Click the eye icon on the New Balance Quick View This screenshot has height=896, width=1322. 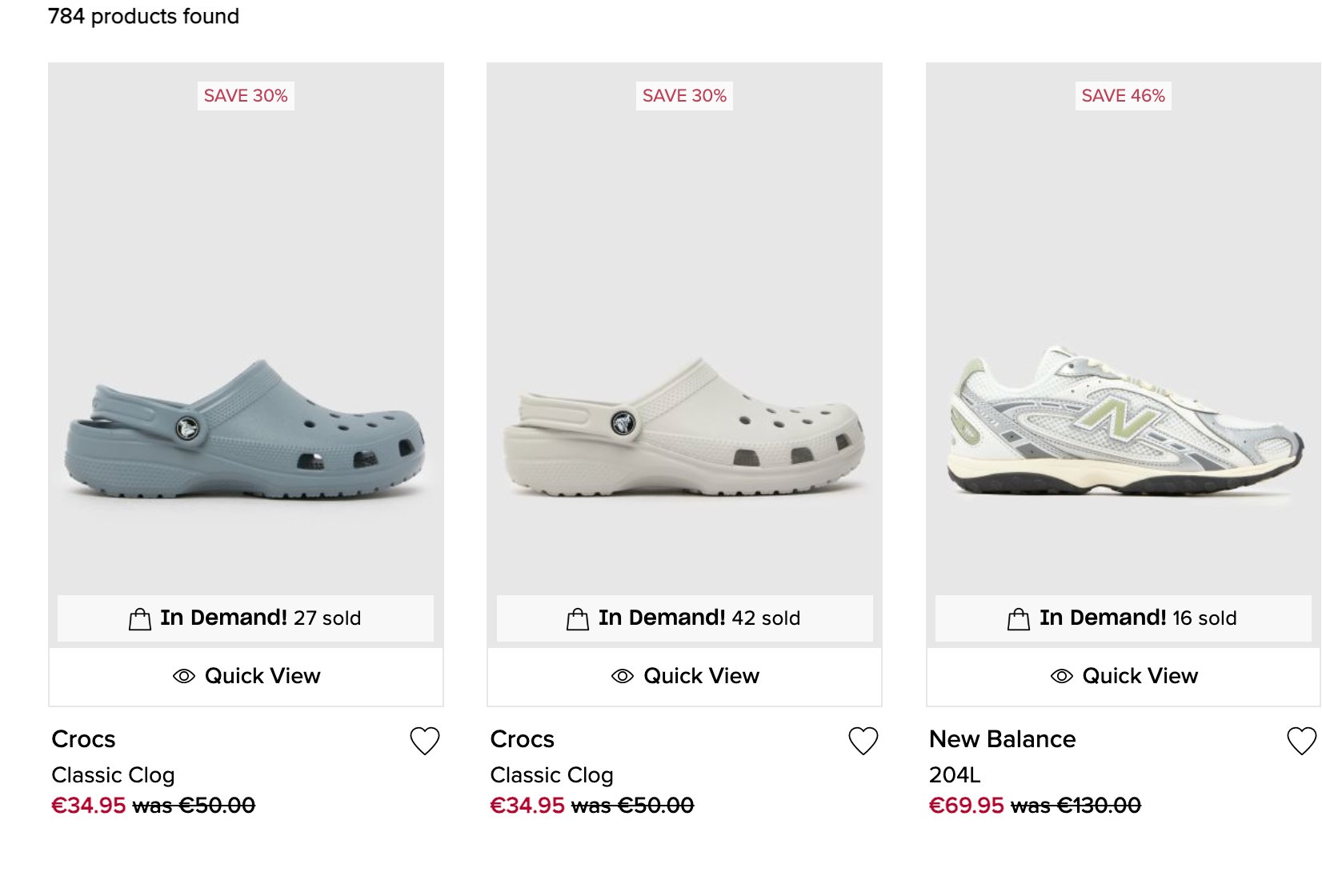pyautogui.click(x=1062, y=676)
